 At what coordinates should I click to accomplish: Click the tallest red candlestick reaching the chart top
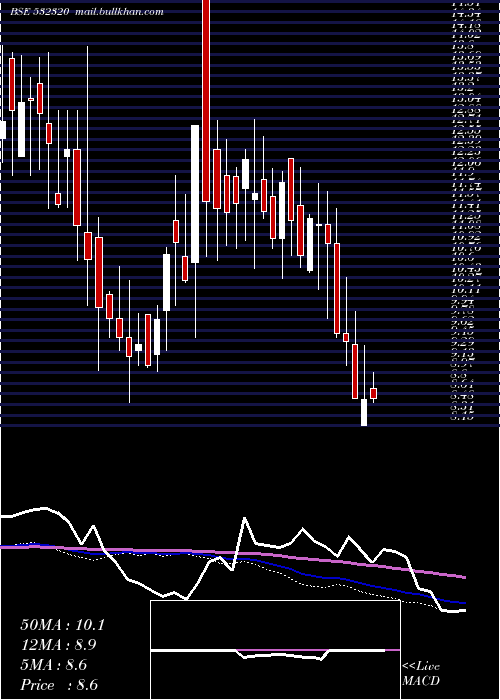pos(206,101)
